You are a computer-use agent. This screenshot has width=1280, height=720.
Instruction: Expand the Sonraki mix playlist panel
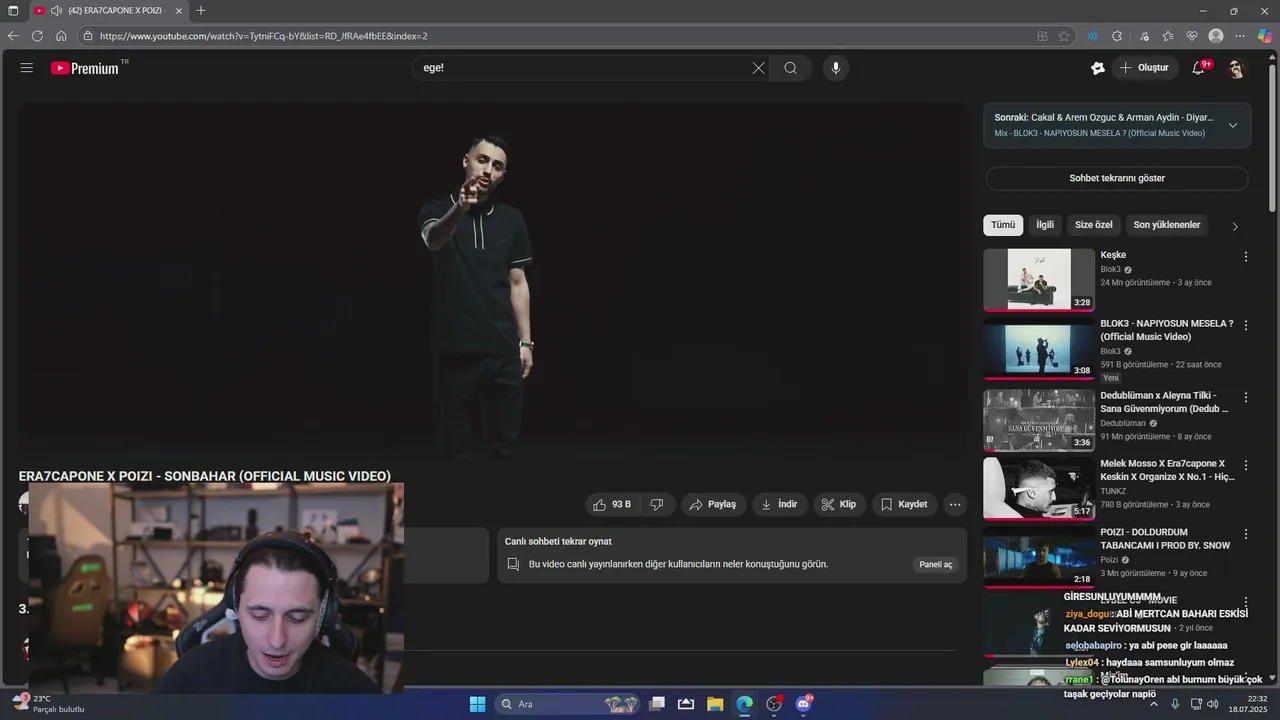click(x=1233, y=125)
